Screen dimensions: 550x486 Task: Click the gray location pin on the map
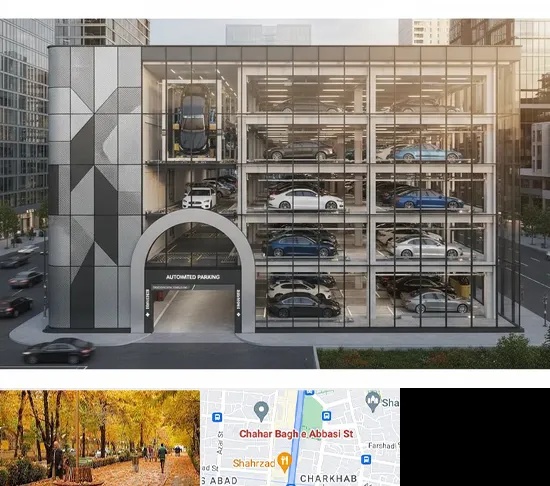(x=261, y=411)
